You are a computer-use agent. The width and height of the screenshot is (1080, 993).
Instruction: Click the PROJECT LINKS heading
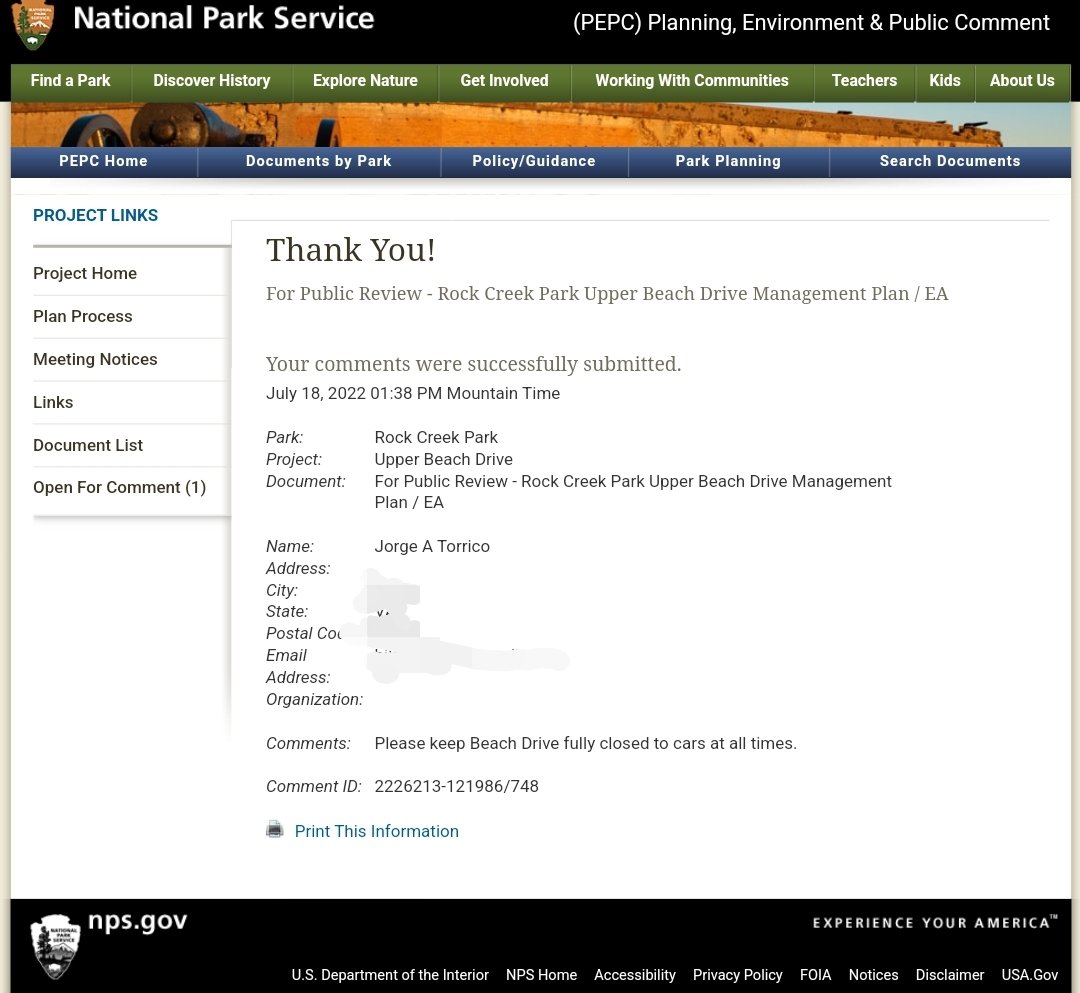95,216
